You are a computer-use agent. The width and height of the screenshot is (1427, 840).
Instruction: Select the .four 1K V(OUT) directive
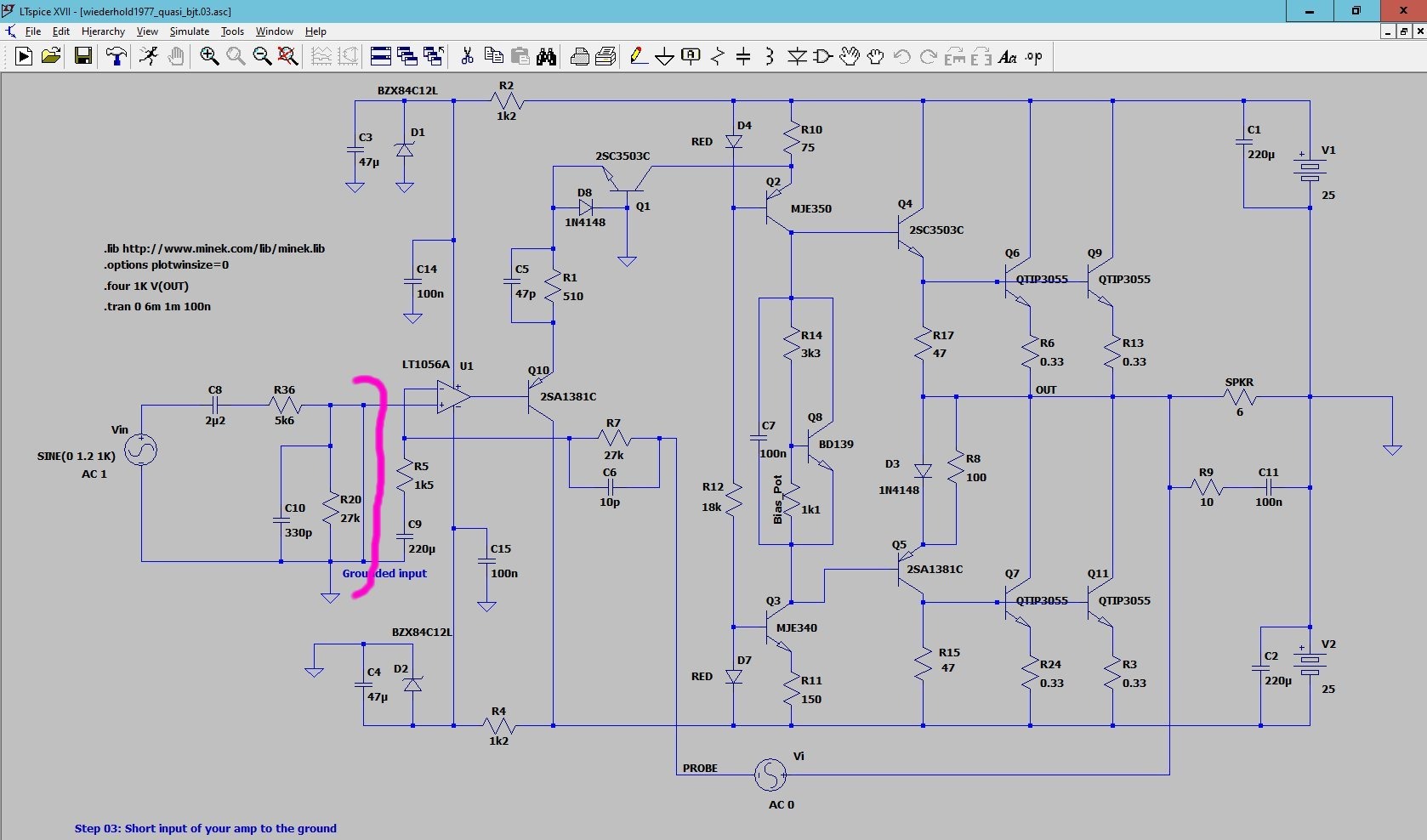[146, 286]
